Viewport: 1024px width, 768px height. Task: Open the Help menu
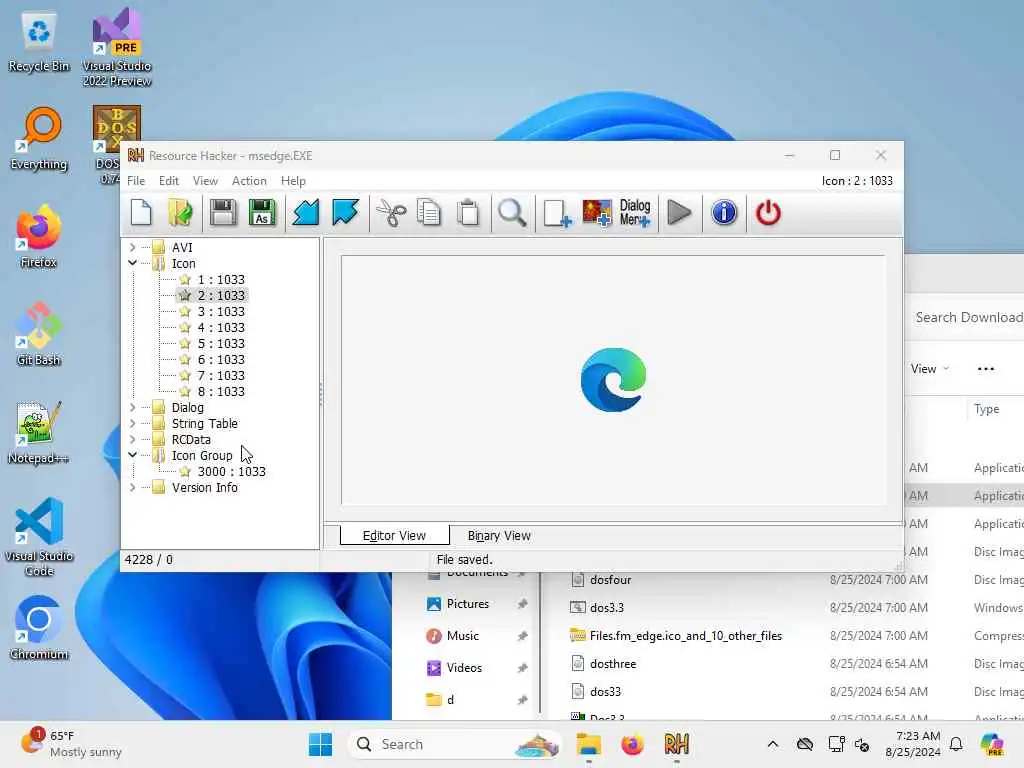pyautogui.click(x=293, y=181)
